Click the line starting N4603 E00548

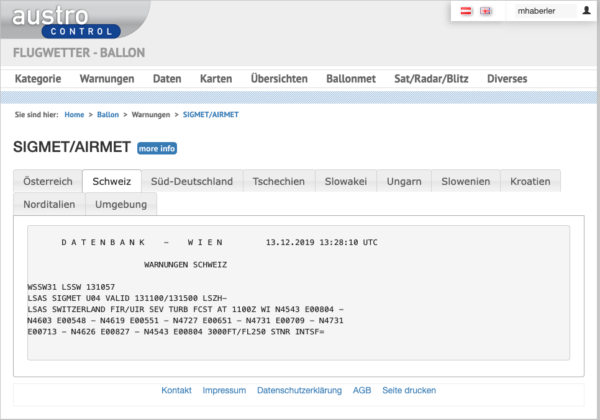[x=186, y=320]
